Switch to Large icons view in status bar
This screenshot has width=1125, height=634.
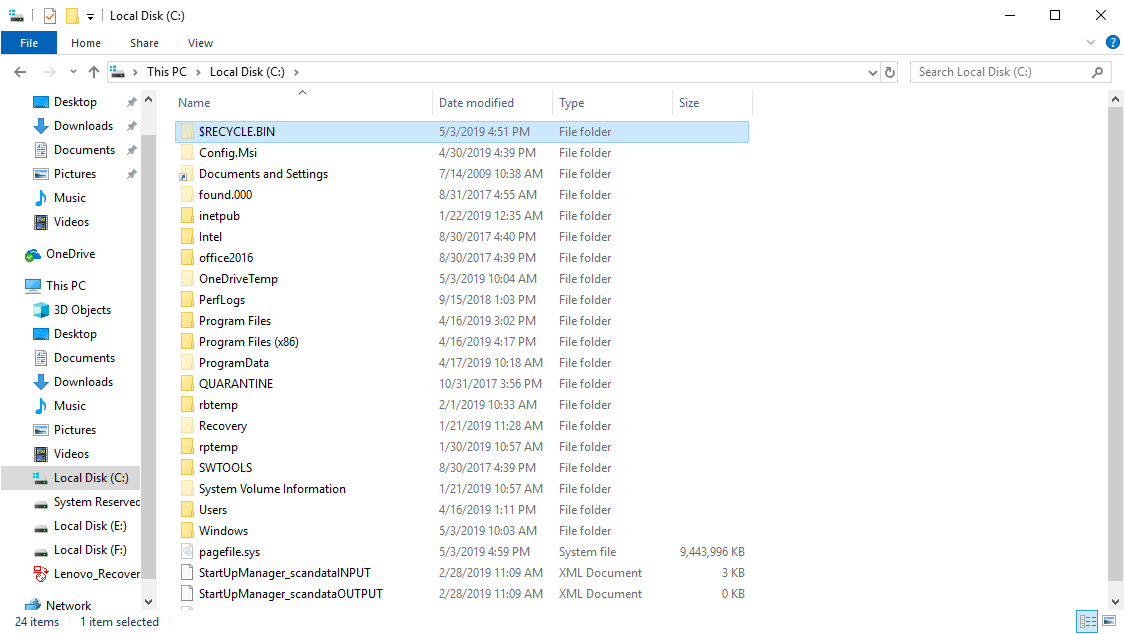tap(1109, 621)
